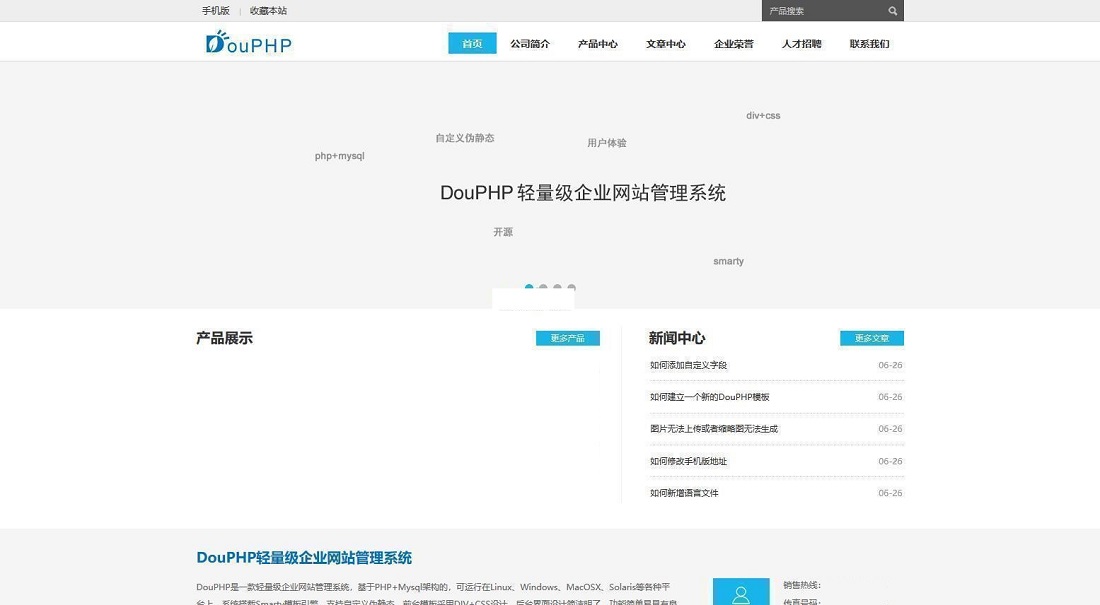Click the DouPHP logo
Viewport: 1100px width, 605px height.
click(x=249, y=42)
